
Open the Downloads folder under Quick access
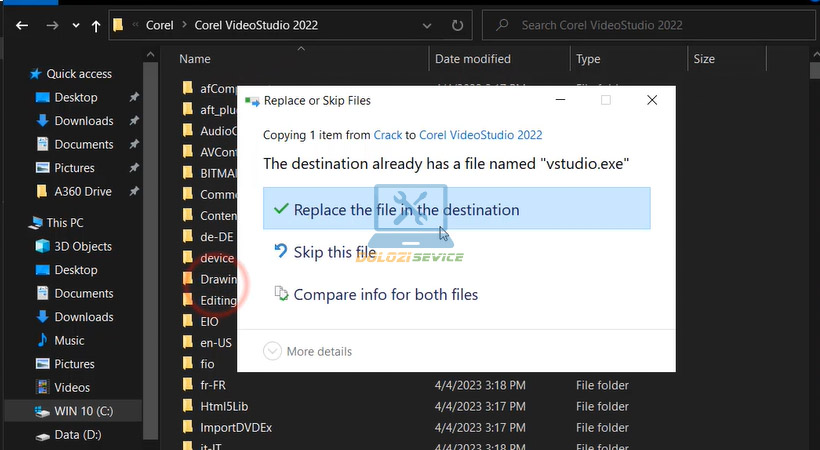(83, 121)
